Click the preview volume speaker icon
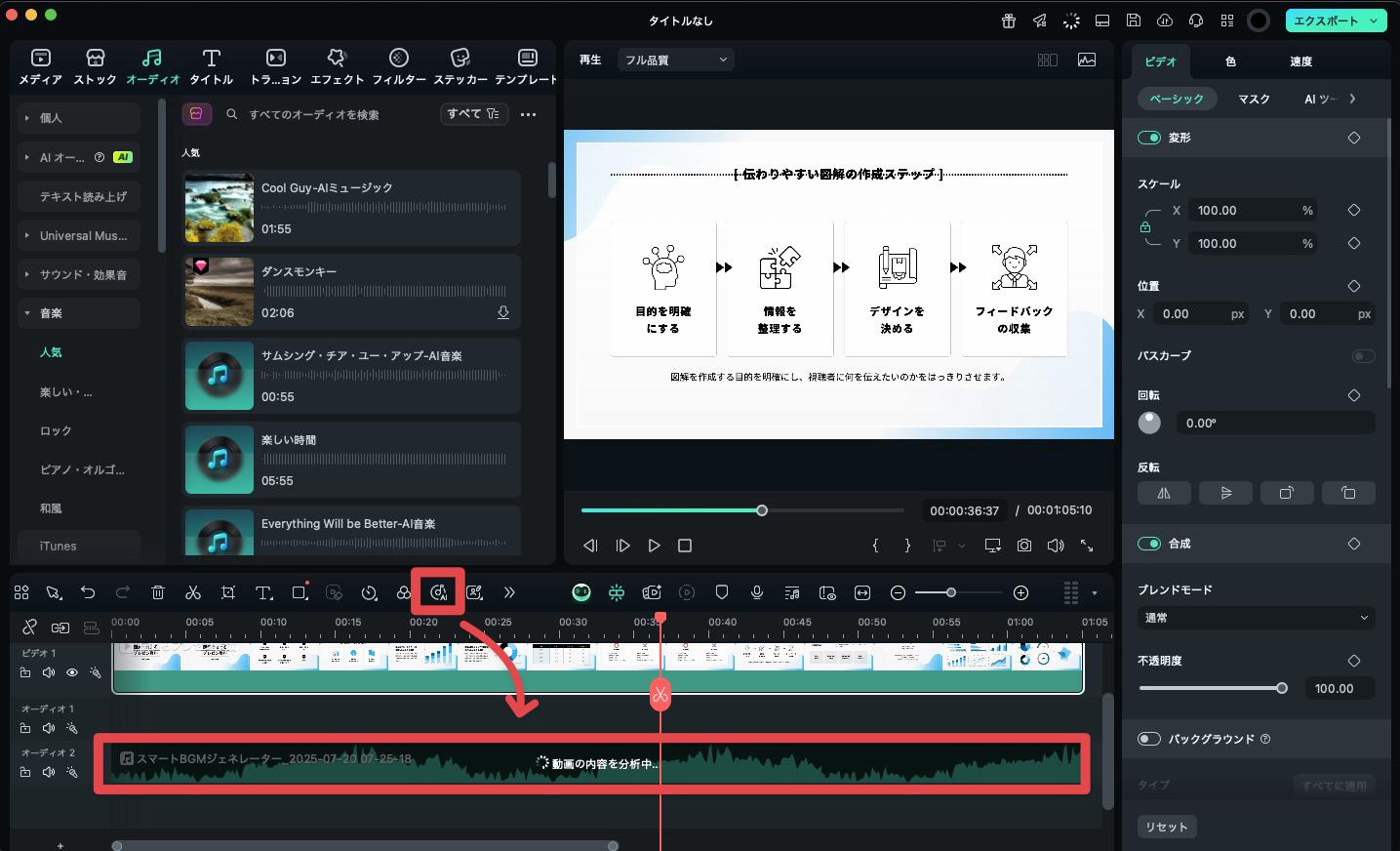Image resolution: width=1400 pixels, height=851 pixels. (1056, 546)
